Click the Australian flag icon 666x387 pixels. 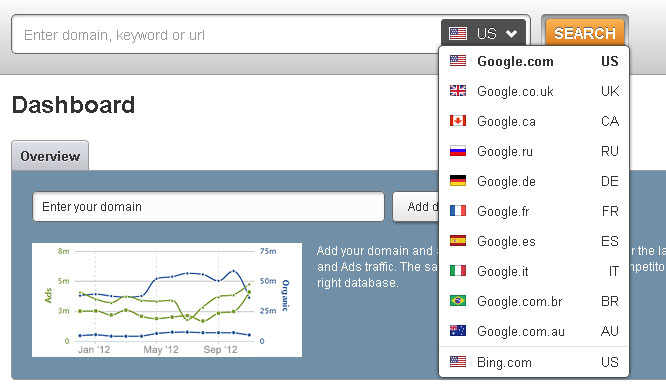point(458,331)
